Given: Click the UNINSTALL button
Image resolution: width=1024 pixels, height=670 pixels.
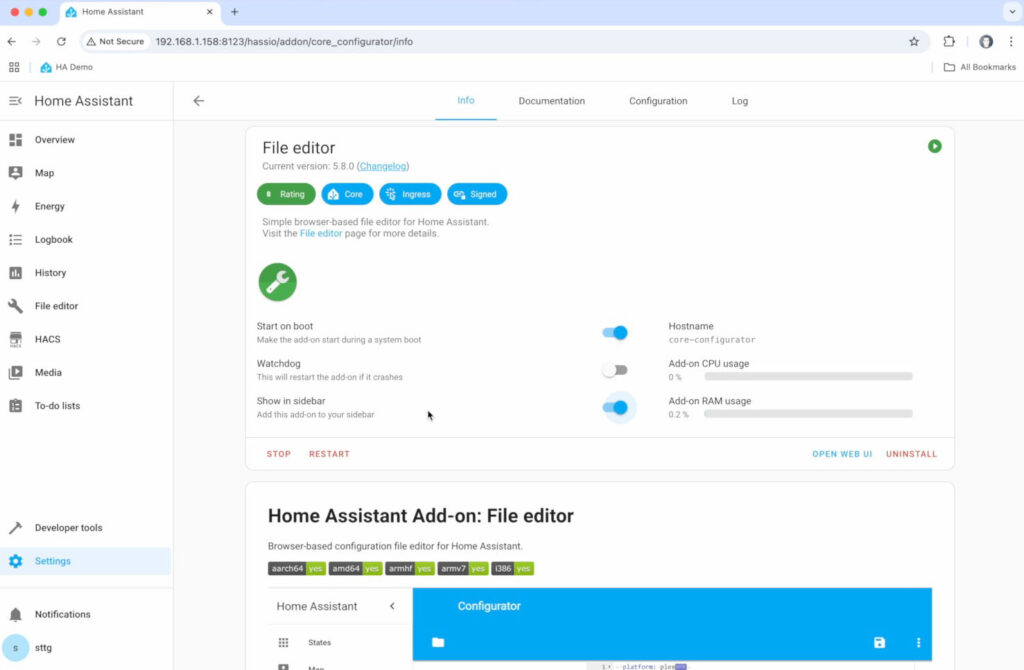Looking at the screenshot, I should coord(911,454).
